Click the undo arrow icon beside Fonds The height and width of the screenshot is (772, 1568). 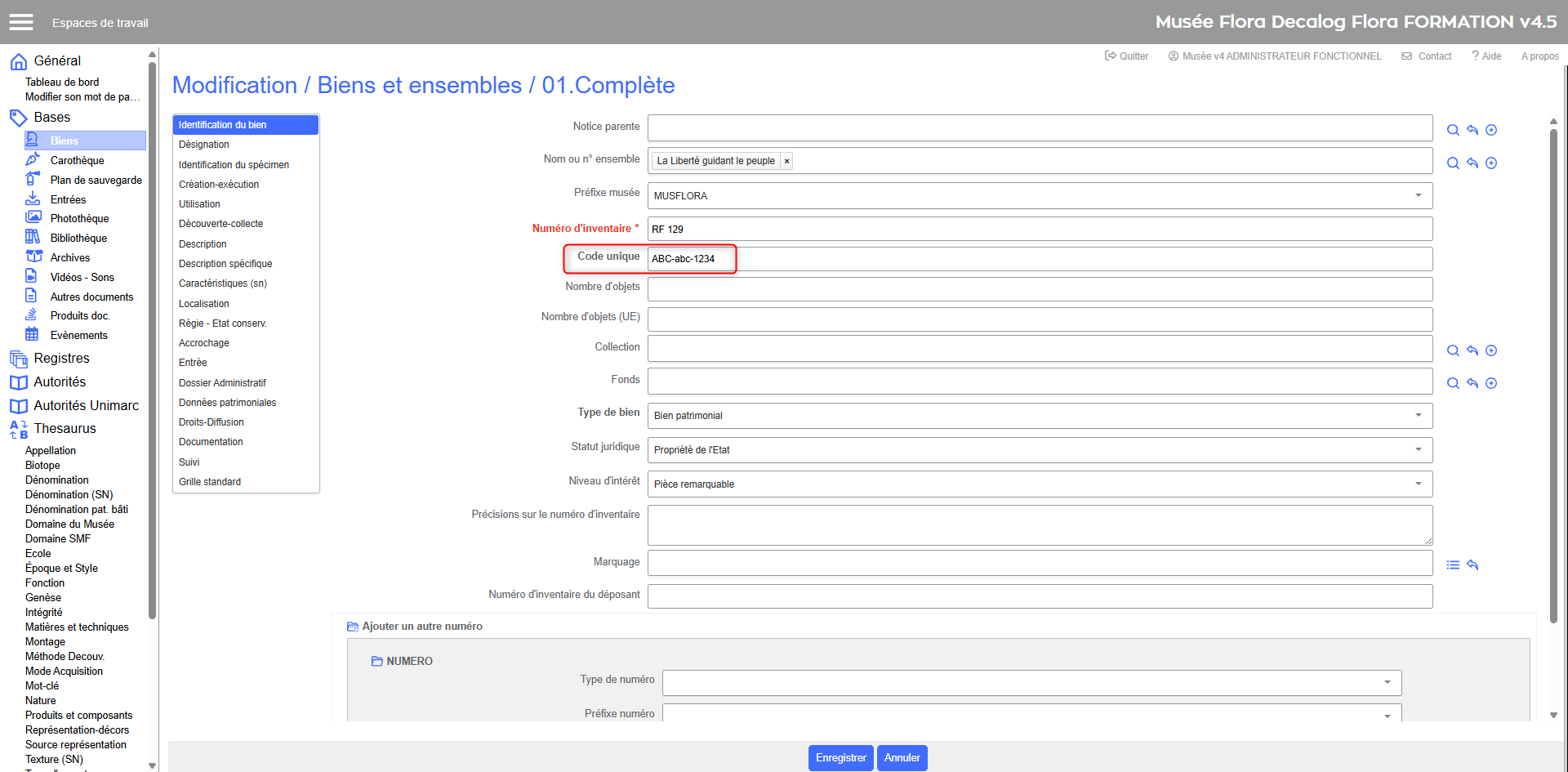(1472, 383)
